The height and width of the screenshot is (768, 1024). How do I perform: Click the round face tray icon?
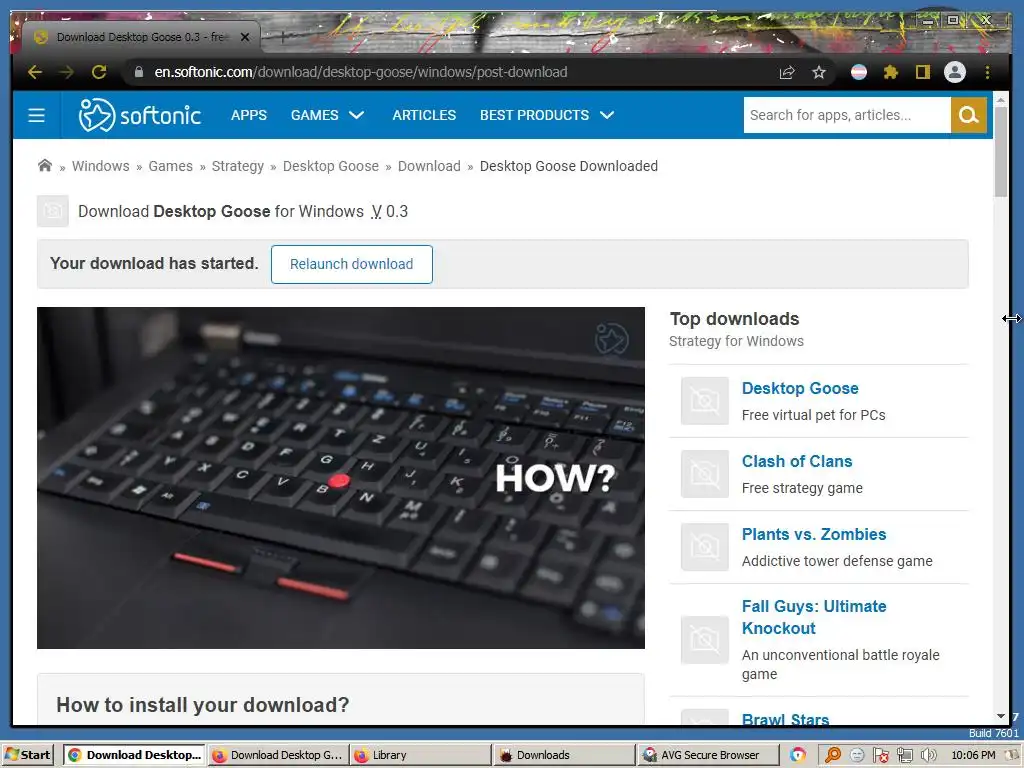click(857, 755)
